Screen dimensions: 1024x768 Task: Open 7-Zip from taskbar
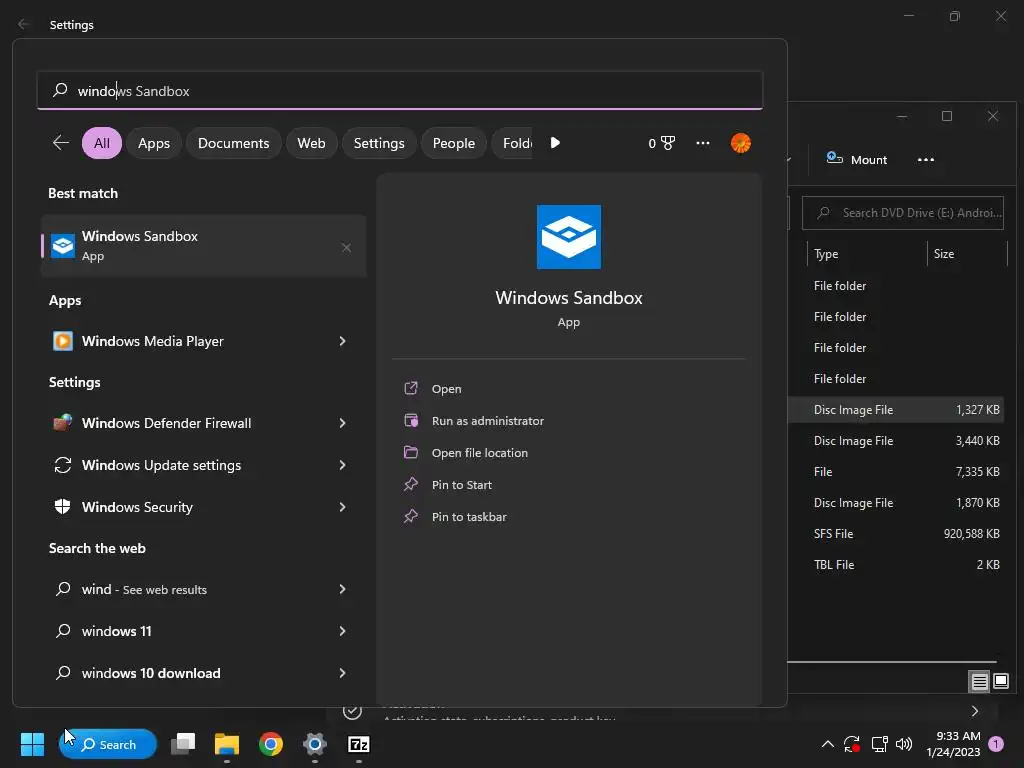point(359,744)
